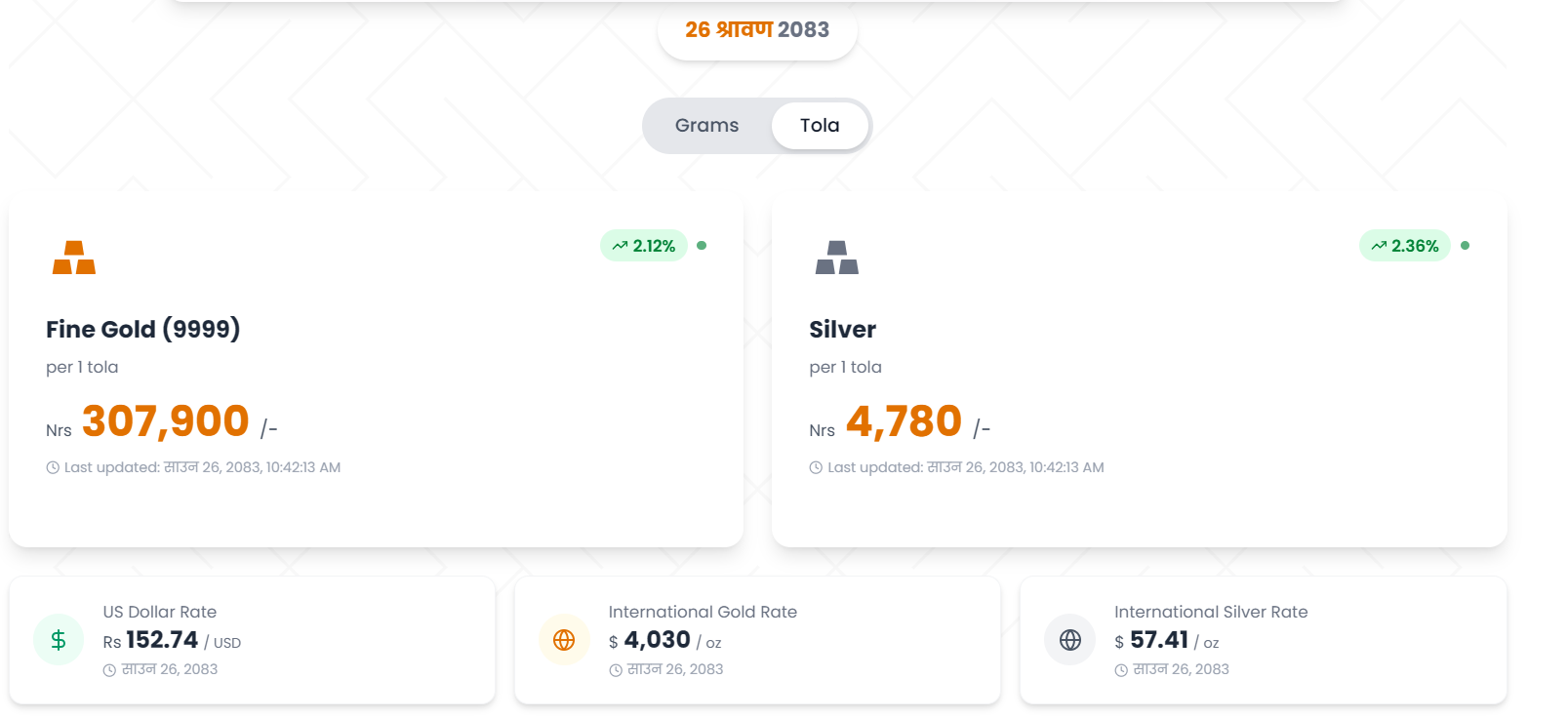Switch unit toggle to Grams
The width and height of the screenshot is (1568, 719).
pyautogui.click(x=707, y=126)
